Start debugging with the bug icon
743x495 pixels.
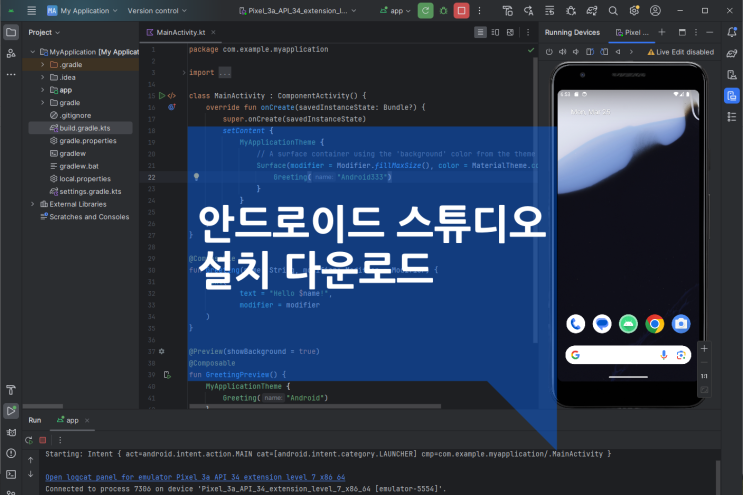click(x=444, y=10)
